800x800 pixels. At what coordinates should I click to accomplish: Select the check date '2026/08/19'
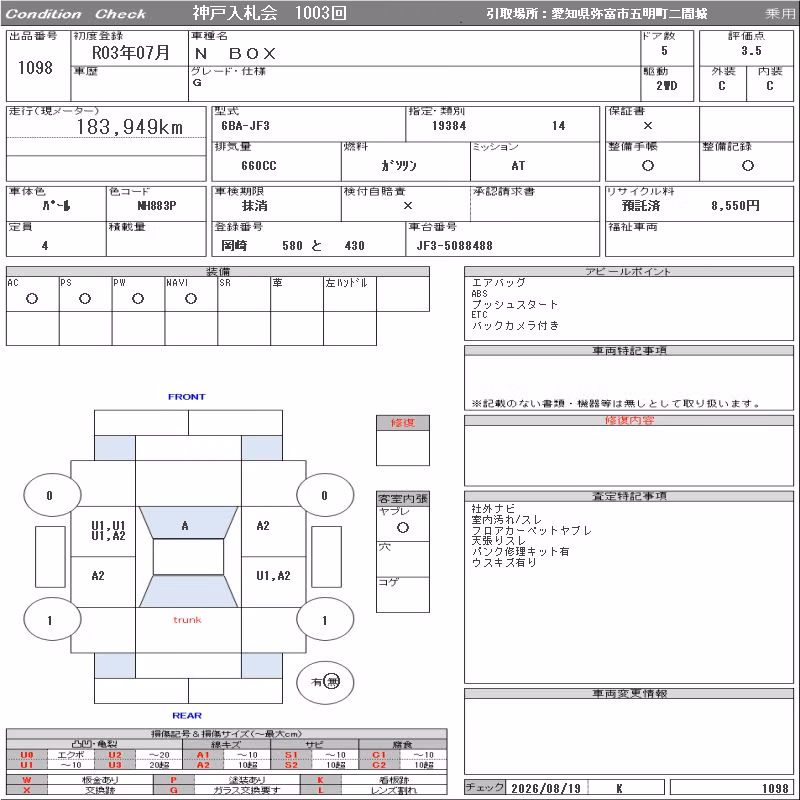(546, 788)
